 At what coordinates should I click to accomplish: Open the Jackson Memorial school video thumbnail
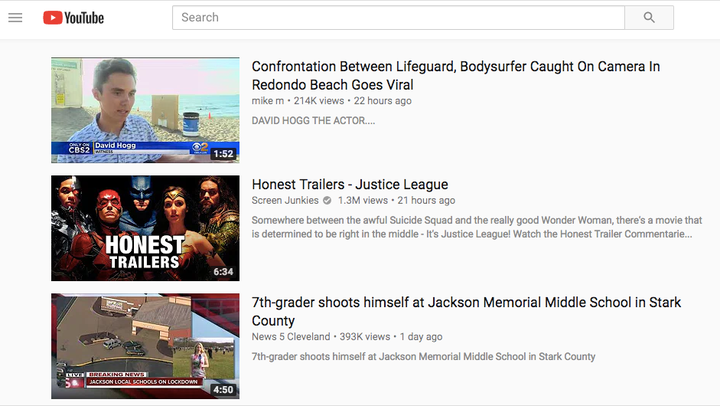pos(145,346)
